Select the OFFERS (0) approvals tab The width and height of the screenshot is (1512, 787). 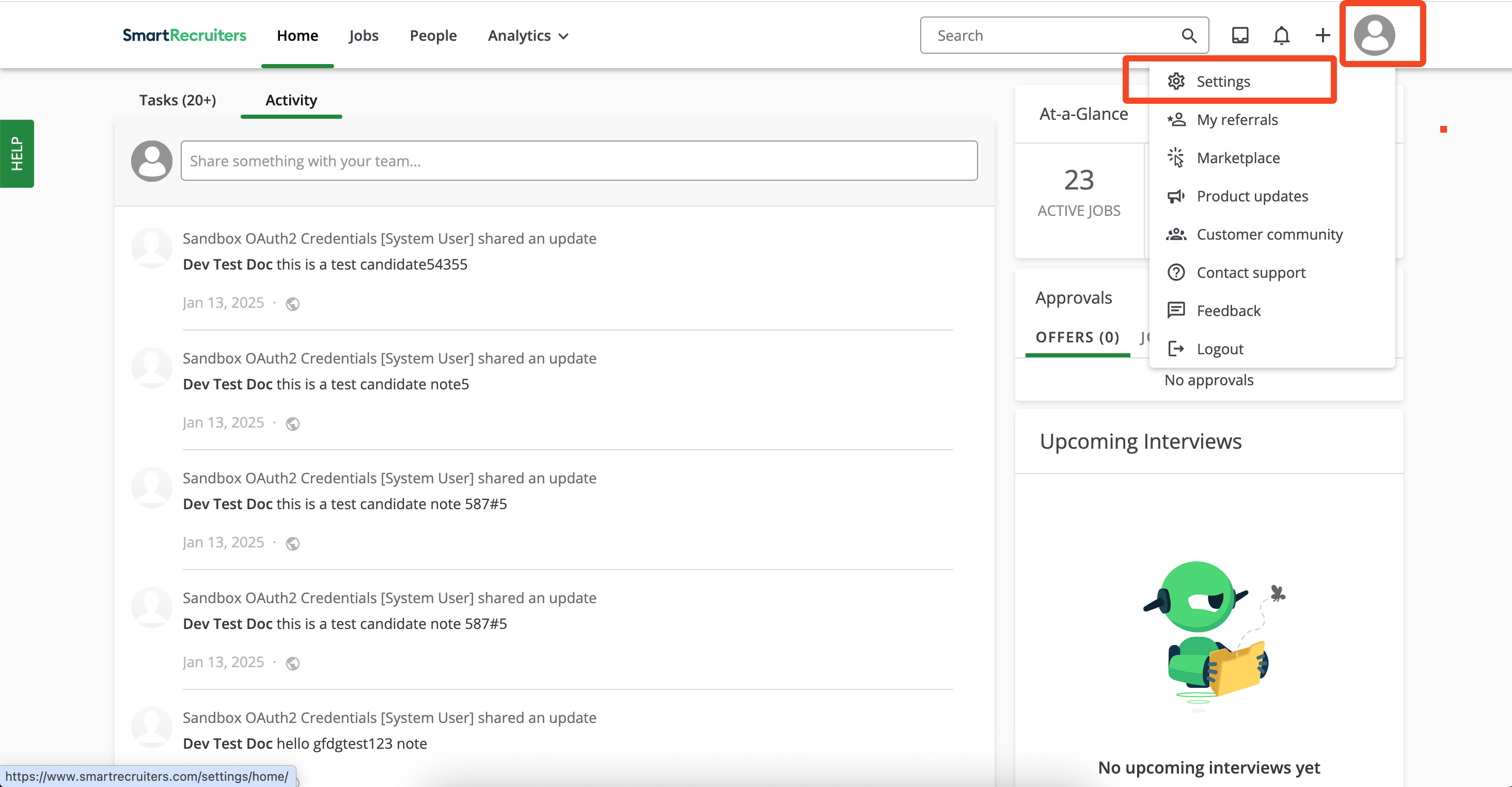(x=1077, y=337)
